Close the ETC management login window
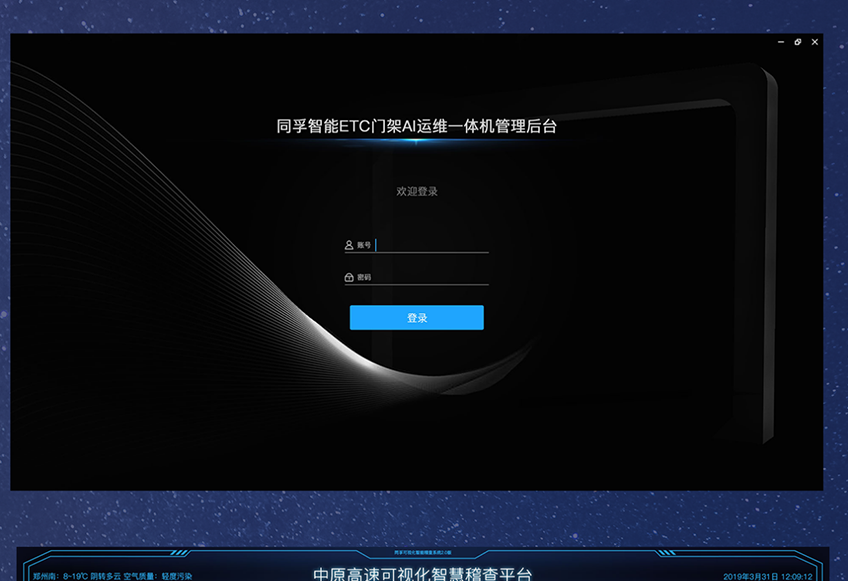848x581 pixels. [x=814, y=42]
